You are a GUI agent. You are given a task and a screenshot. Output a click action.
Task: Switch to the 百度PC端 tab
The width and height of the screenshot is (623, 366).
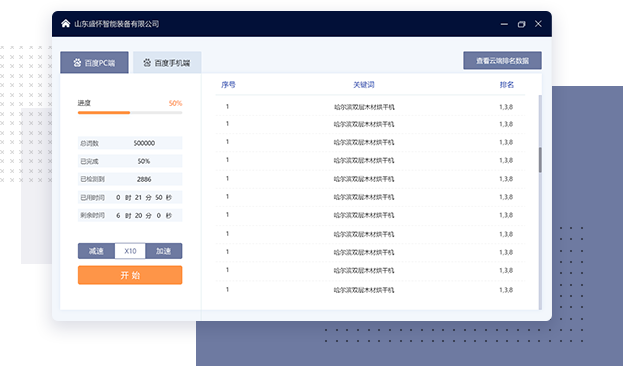coord(94,62)
